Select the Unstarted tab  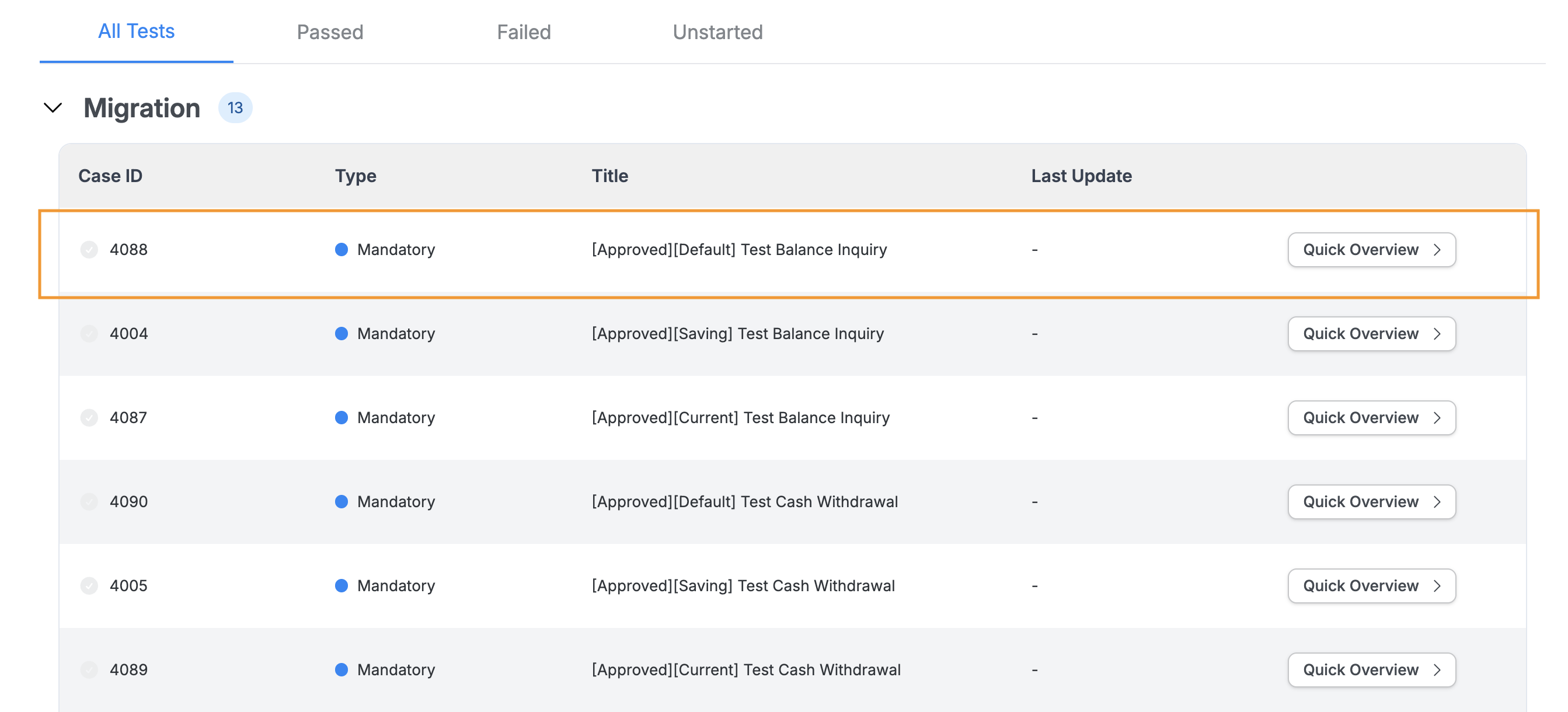(x=717, y=32)
